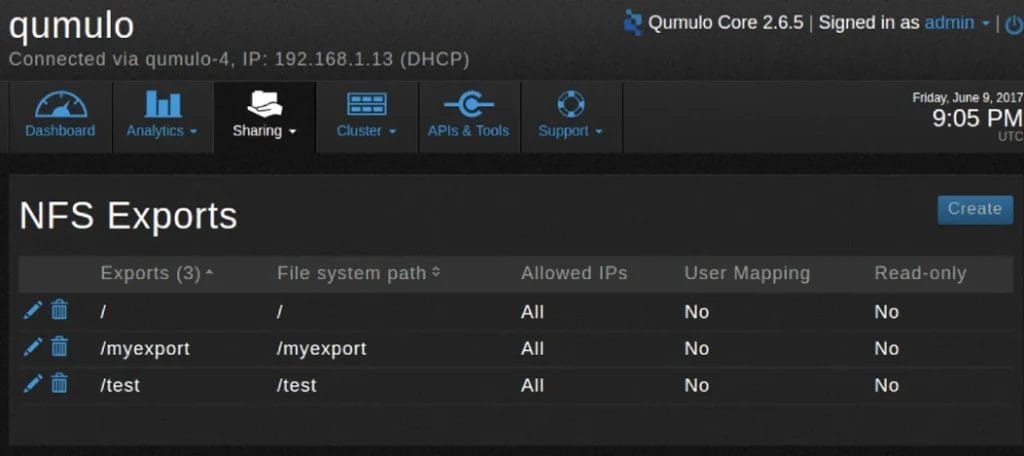Delete the /myexport export via trash icon

click(59, 347)
